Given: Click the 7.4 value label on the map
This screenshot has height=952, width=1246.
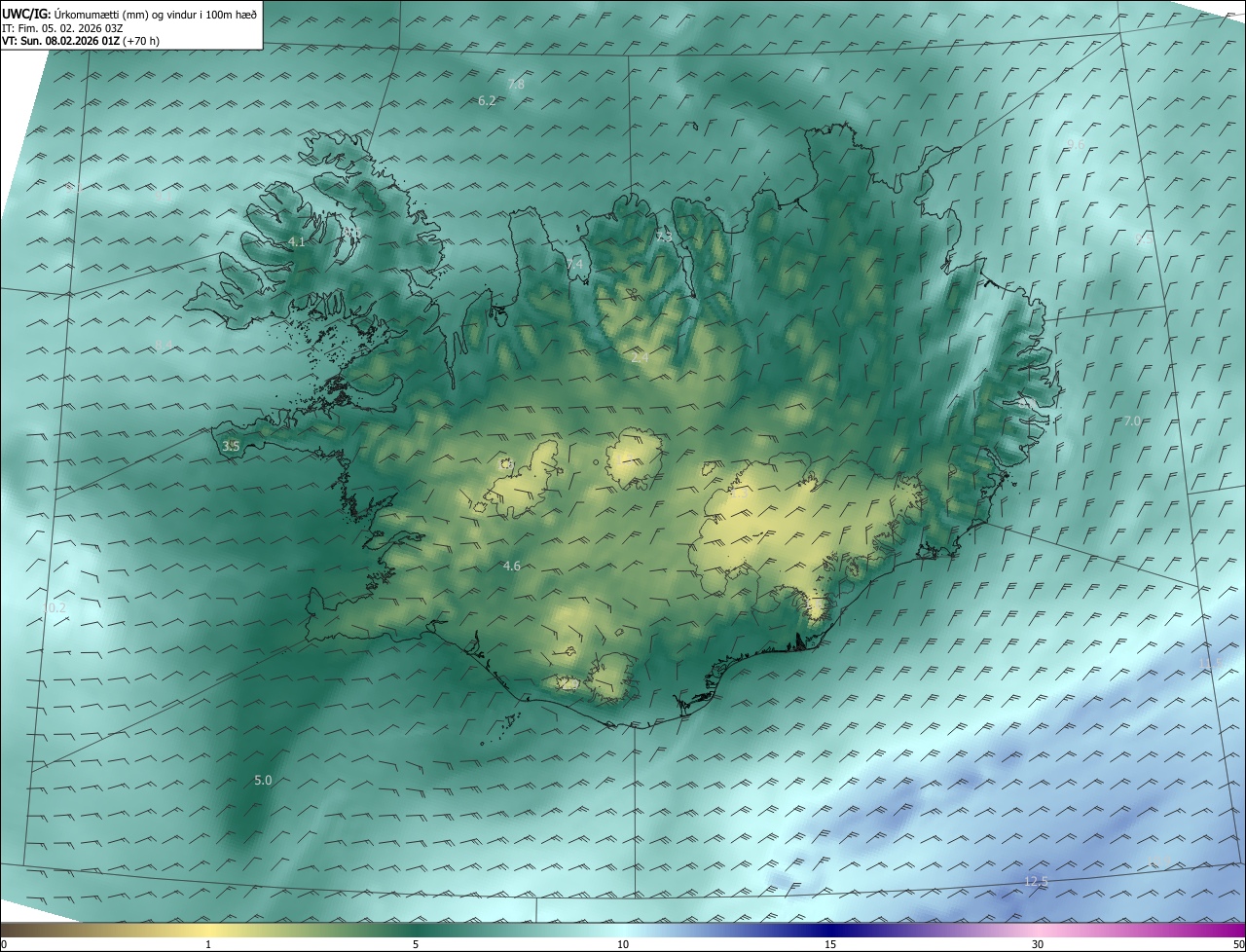Looking at the screenshot, I should tap(574, 264).
